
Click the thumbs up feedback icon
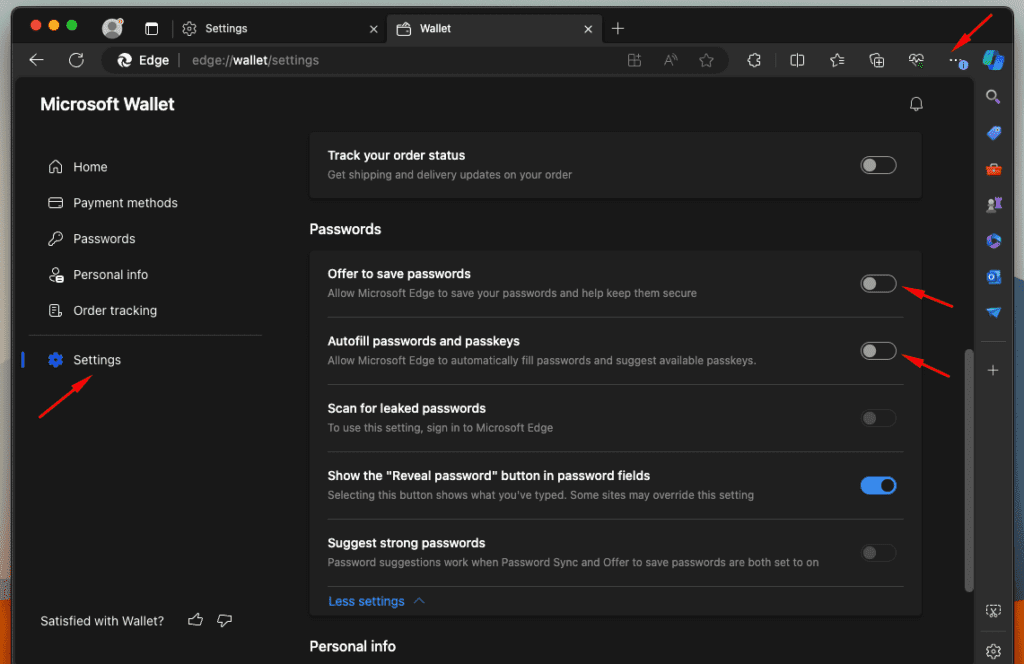coord(195,621)
